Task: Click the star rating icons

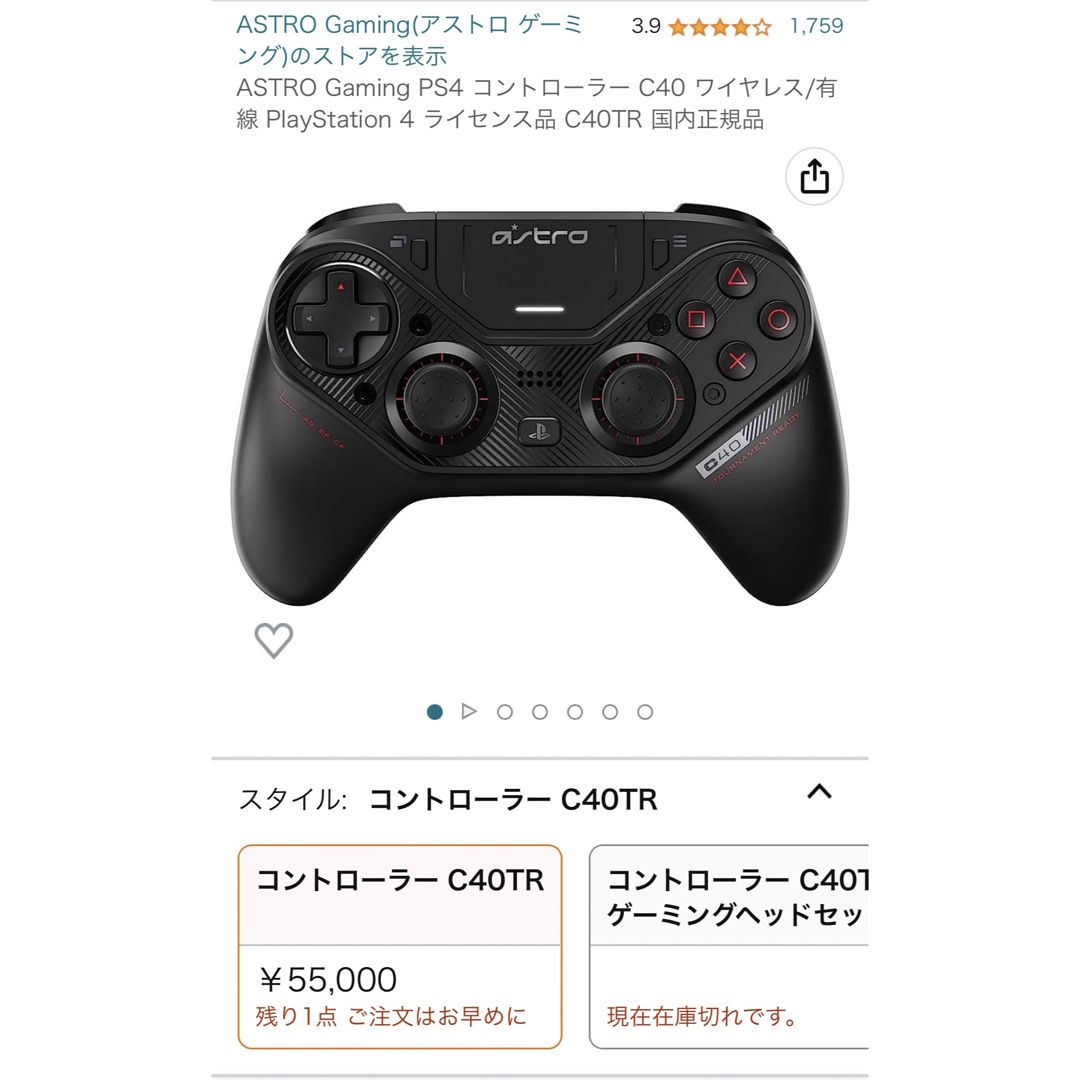Action: pyautogui.click(x=719, y=27)
